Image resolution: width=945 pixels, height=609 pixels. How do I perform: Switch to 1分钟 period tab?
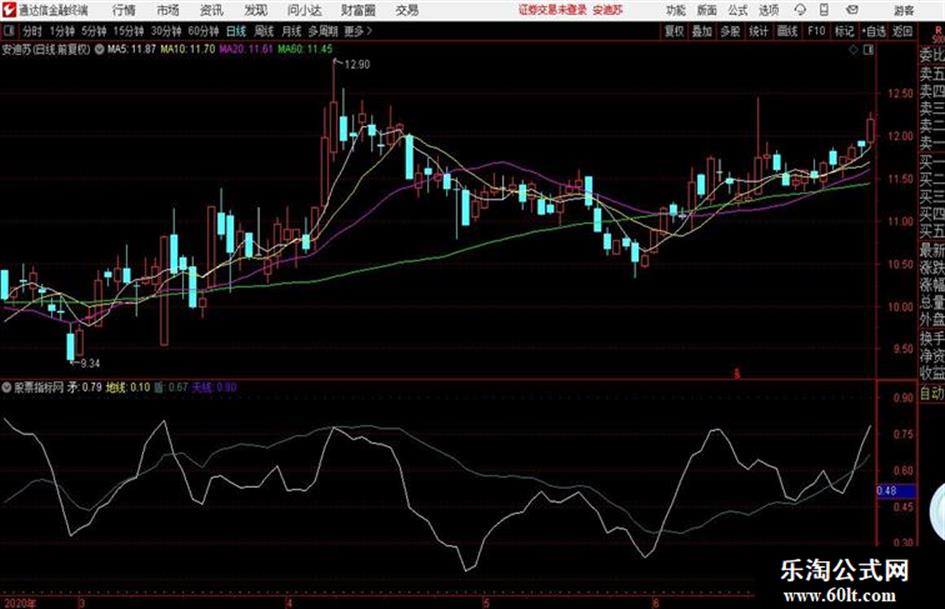[x=62, y=31]
